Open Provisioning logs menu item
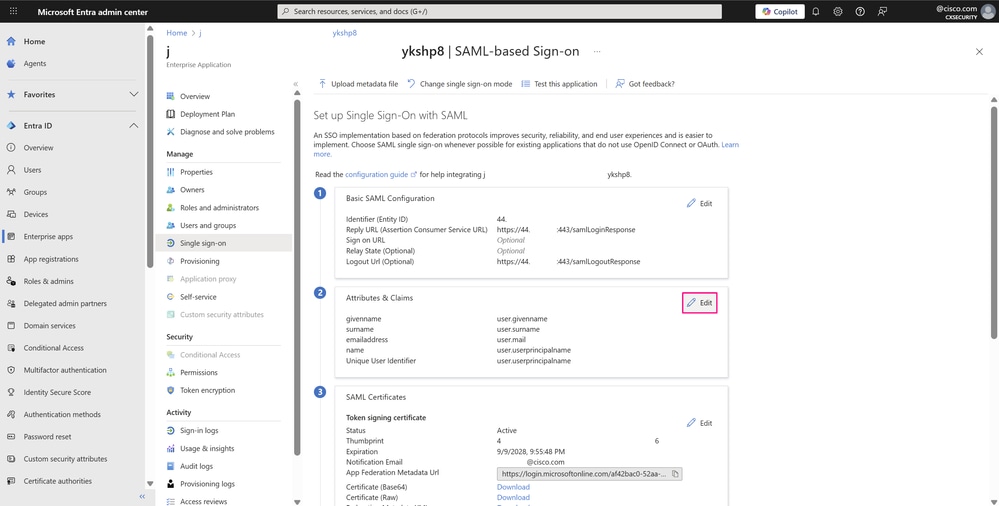The height and width of the screenshot is (506, 999). (207, 484)
